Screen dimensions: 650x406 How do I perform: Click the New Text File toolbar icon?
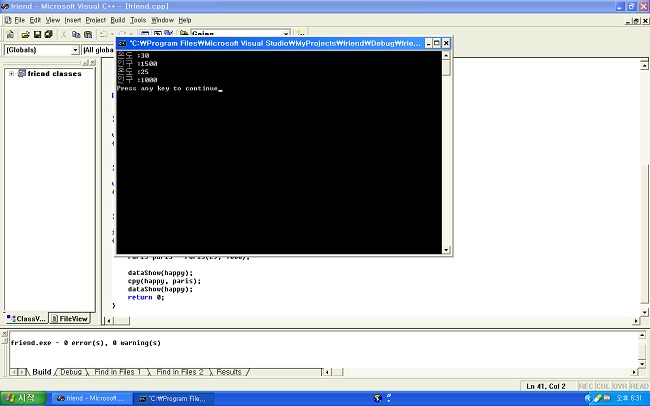point(11,34)
